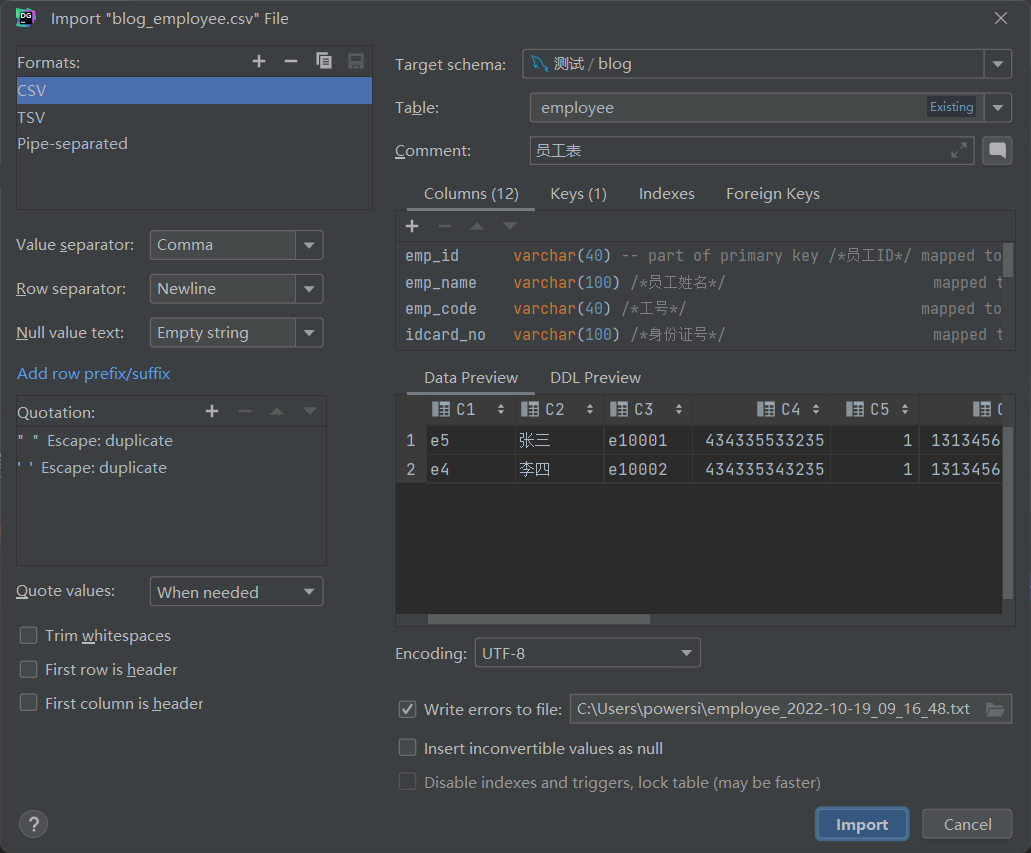Screen dimensions: 1031x853
Task: Click Add row prefix/suffix link
Action: pos(93,374)
